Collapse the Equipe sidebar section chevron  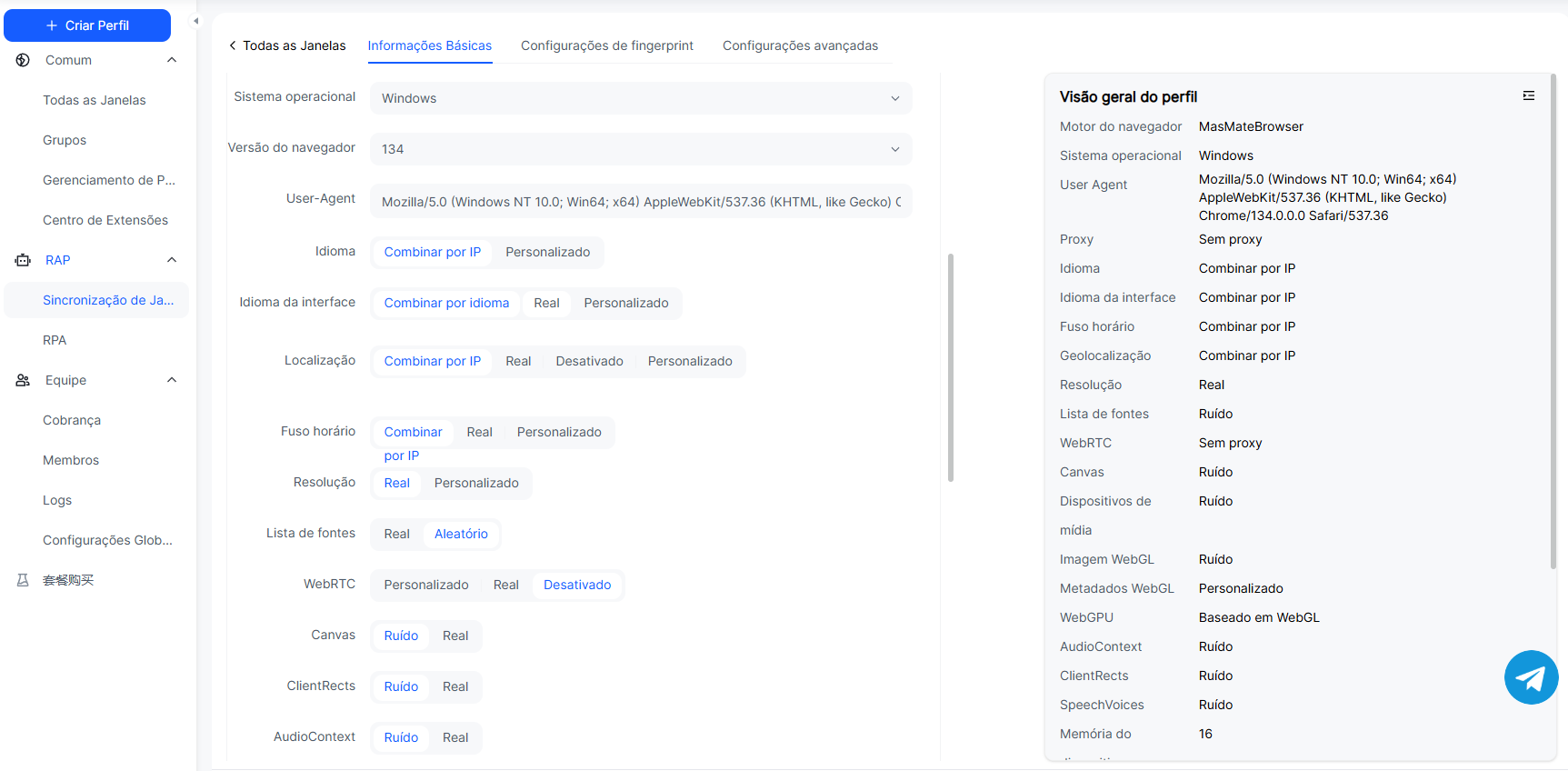coord(172,380)
